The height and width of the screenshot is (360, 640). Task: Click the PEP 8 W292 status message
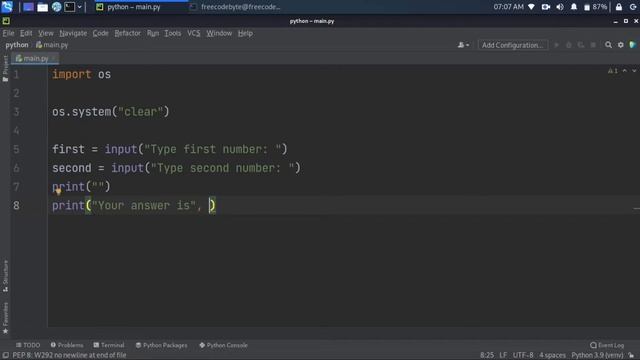tap(69, 355)
